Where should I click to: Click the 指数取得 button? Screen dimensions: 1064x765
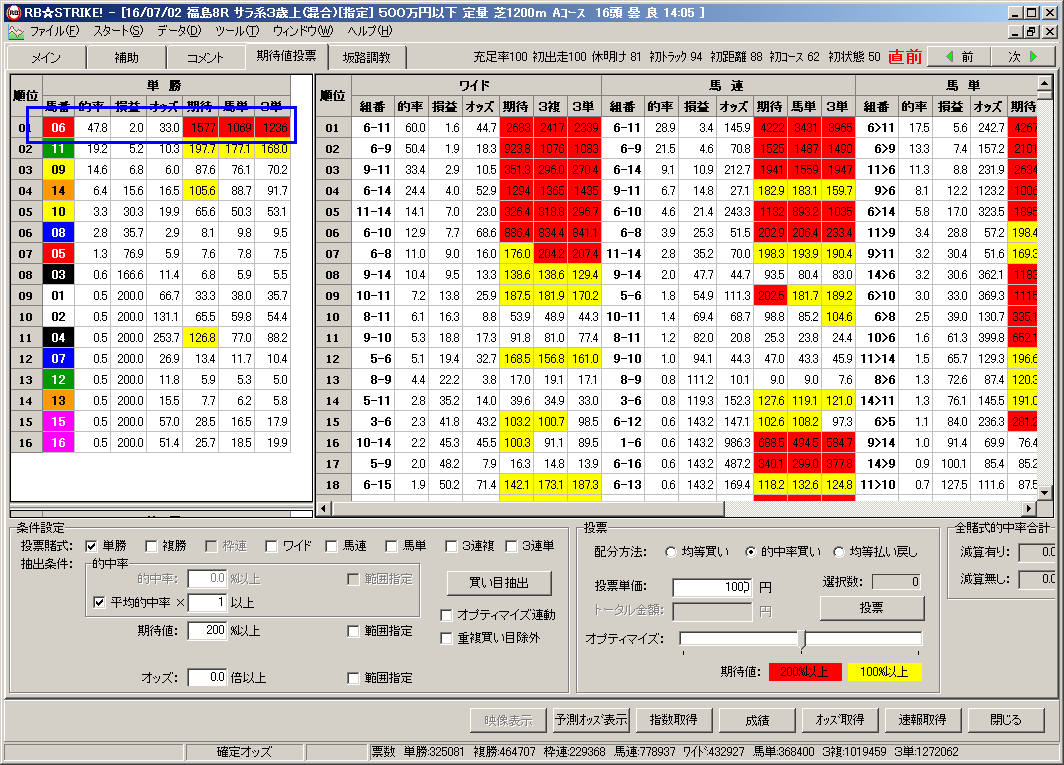pyautogui.click(x=673, y=720)
